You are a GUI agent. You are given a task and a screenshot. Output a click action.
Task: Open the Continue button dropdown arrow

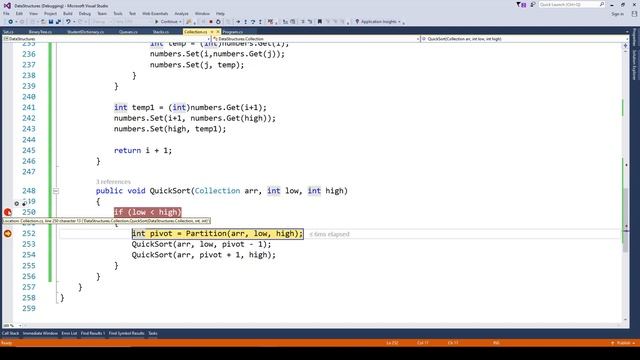(180, 22)
